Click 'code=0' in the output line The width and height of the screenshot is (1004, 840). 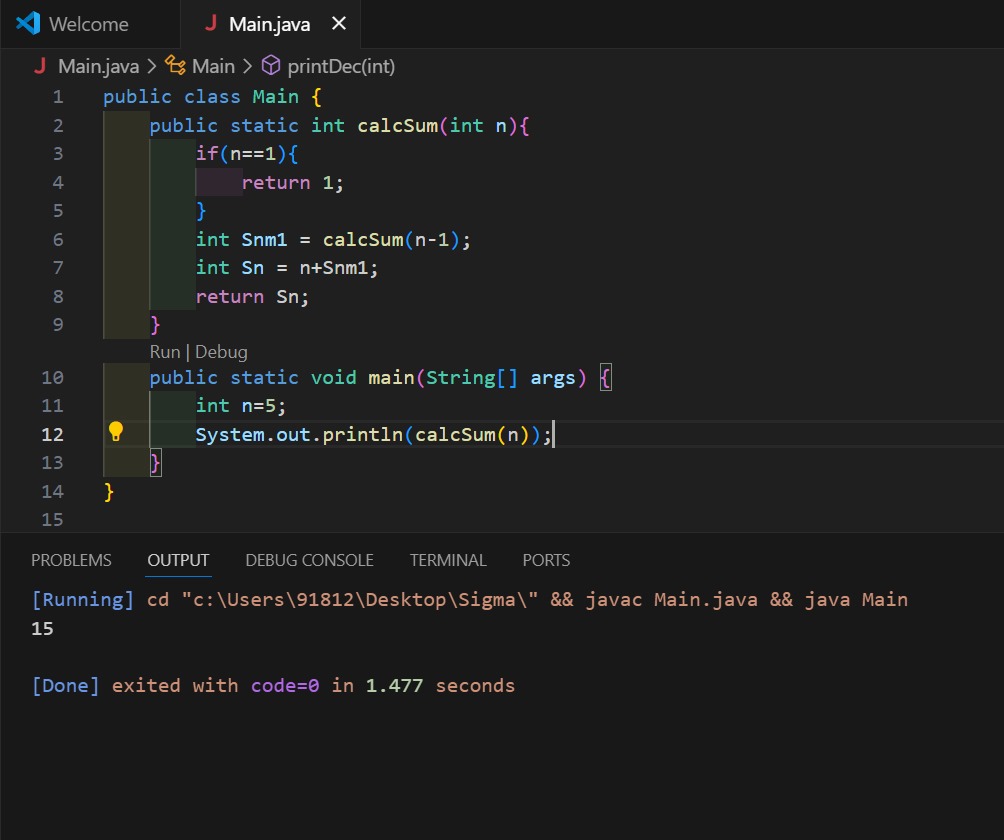click(x=285, y=686)
